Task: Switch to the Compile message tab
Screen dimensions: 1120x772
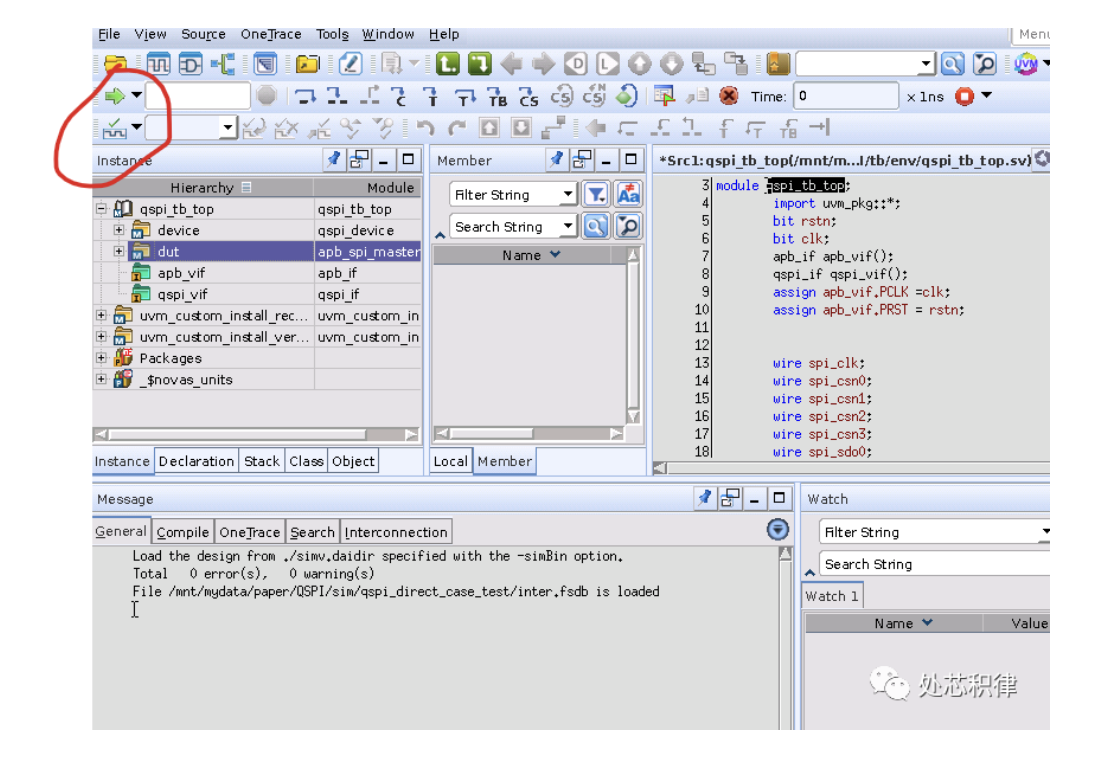Action: click(x=183, y=532)
